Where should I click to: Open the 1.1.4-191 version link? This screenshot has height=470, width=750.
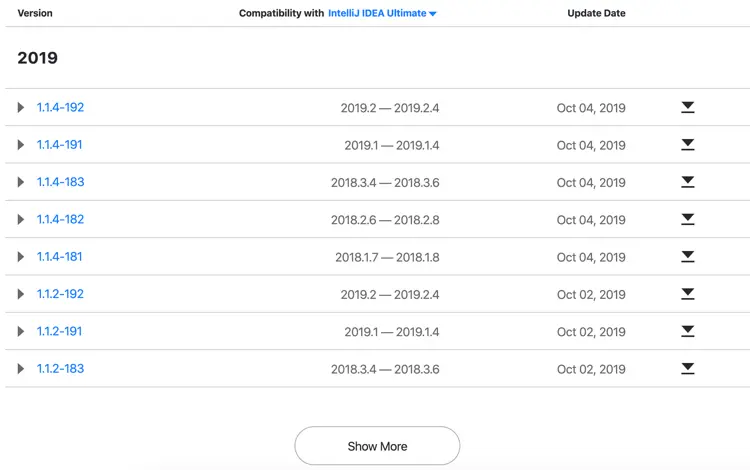(x=60, y=145)
